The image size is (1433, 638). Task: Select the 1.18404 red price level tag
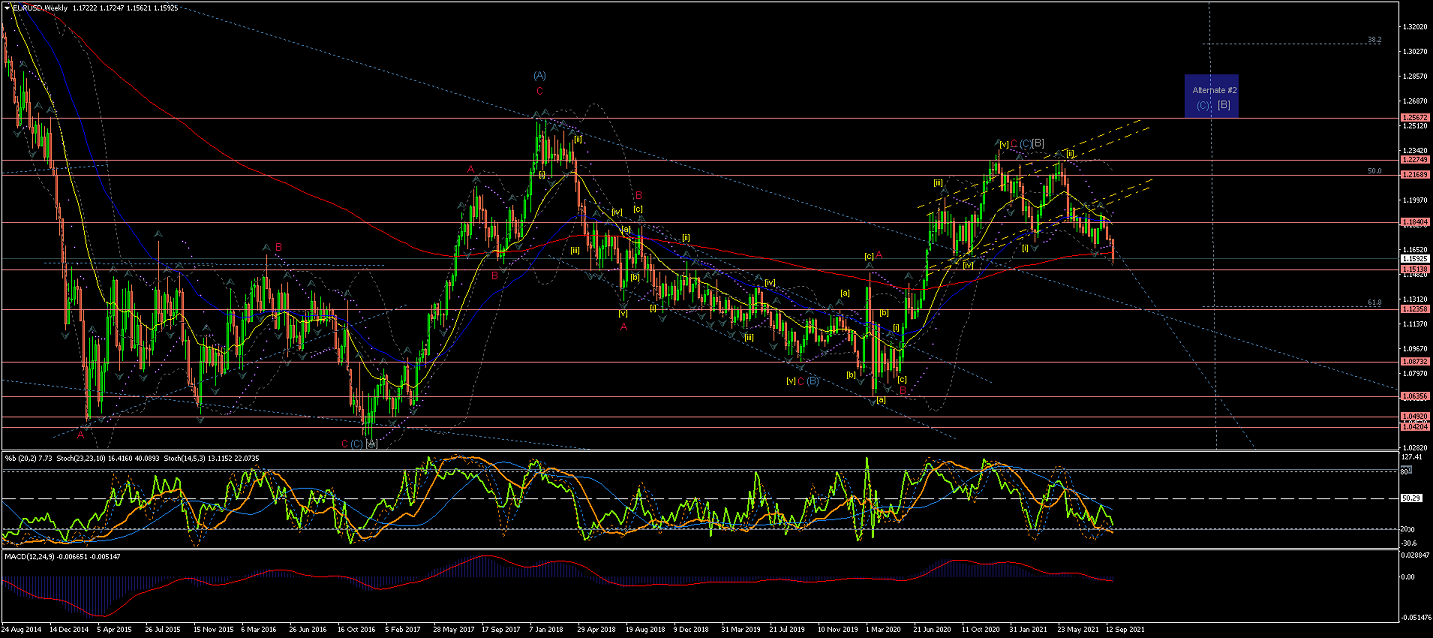(x=1414, y=222)
